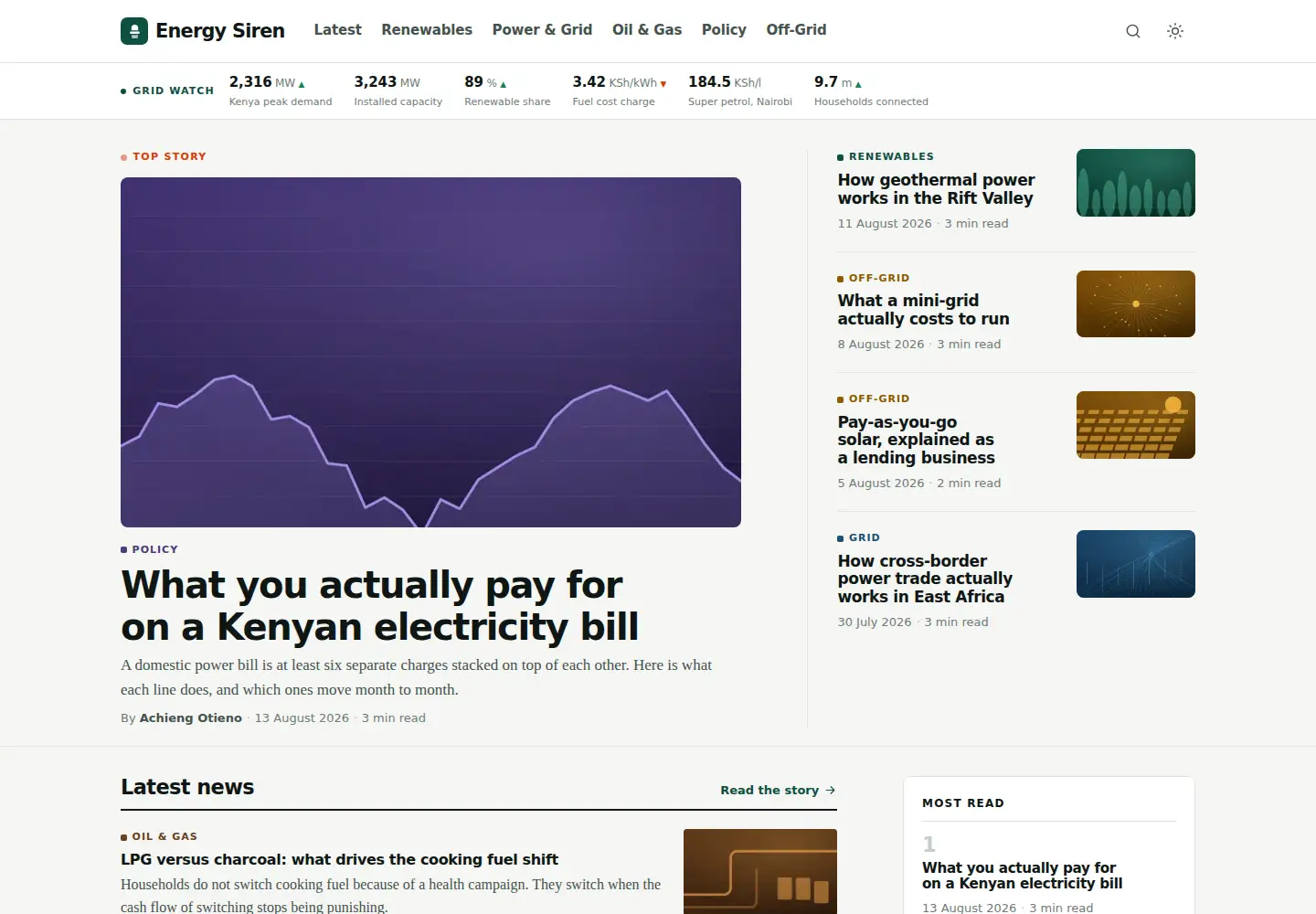Open the search icon in header
This screenshot has width=1316, height=914.
tap(1133, 31)
